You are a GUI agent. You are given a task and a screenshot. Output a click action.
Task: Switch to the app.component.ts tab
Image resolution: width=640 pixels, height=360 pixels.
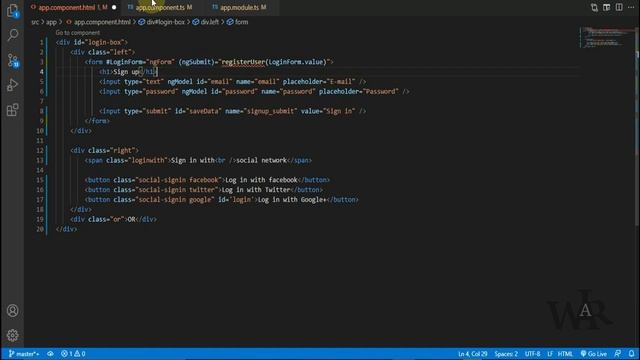[x=160, y=7]
